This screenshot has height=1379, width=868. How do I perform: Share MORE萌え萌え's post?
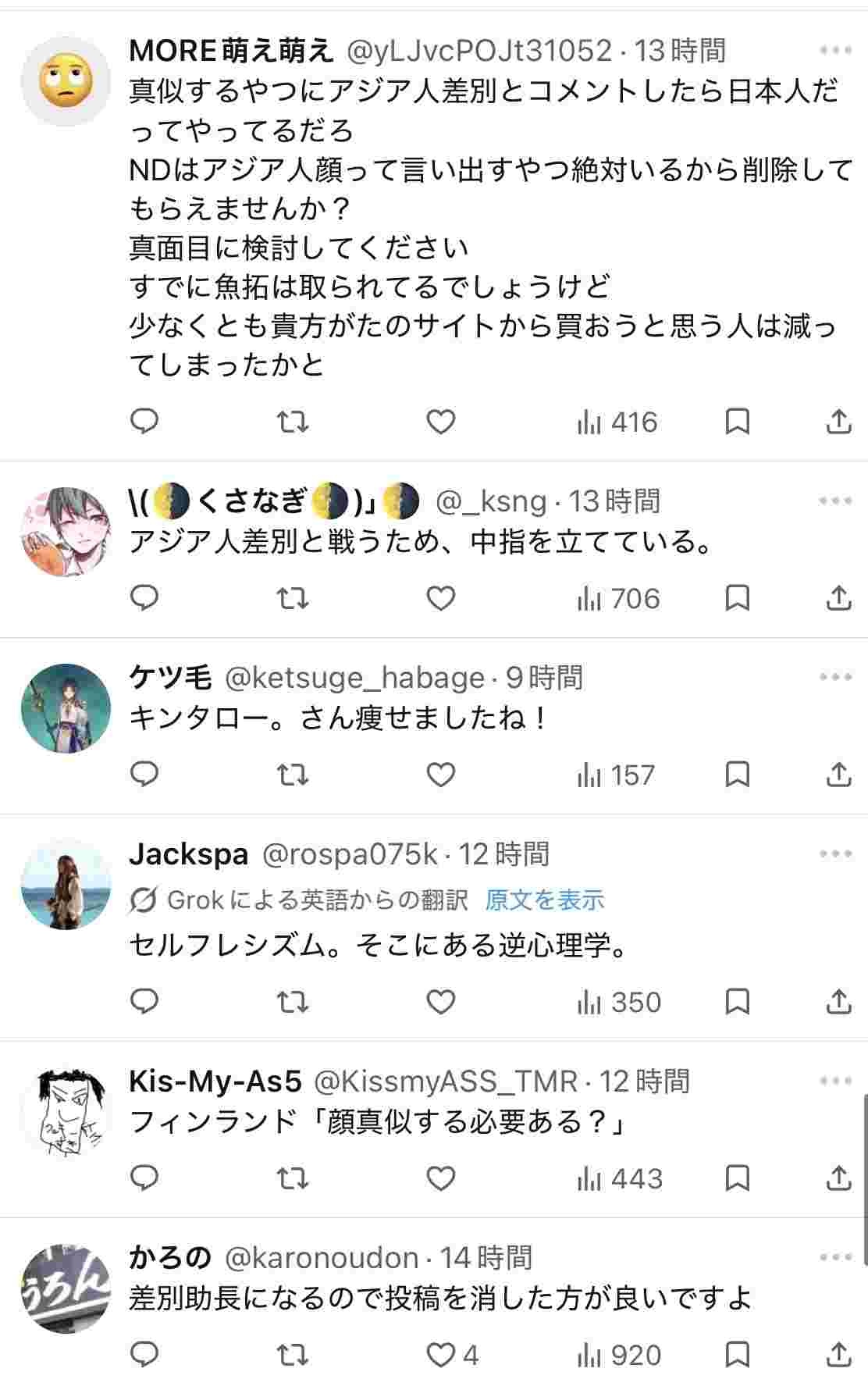point(838,422)
